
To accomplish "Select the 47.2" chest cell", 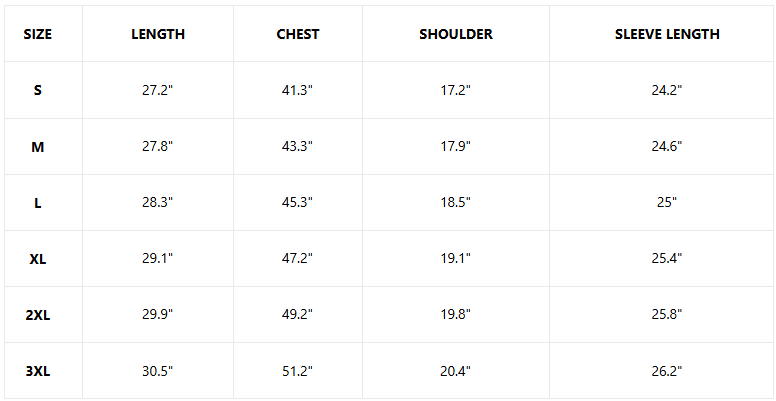I will pyautogui.click(x=298, y=258).
